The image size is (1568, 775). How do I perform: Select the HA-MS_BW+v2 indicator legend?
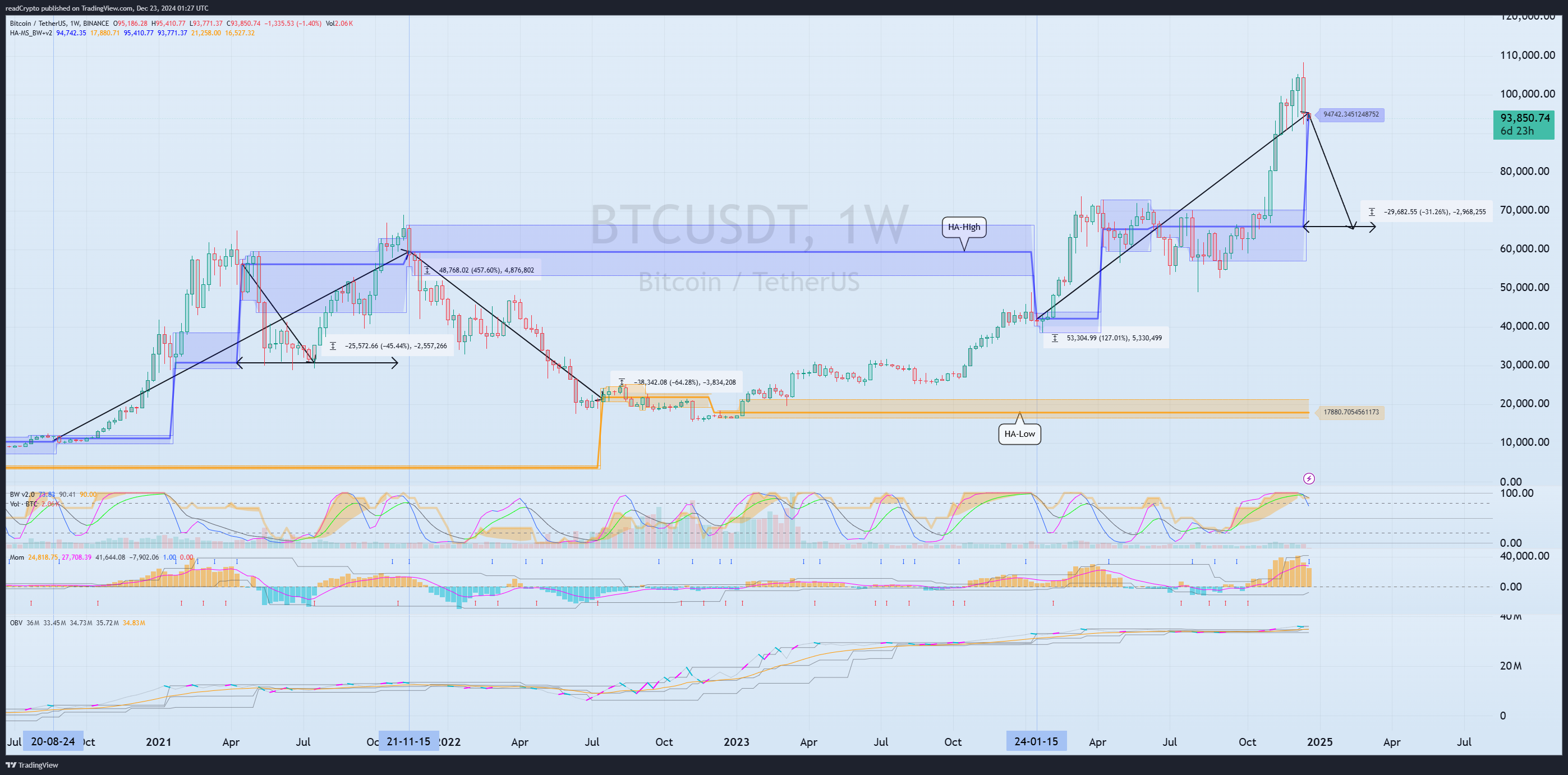pyautogui.click(x=31, y=33)
